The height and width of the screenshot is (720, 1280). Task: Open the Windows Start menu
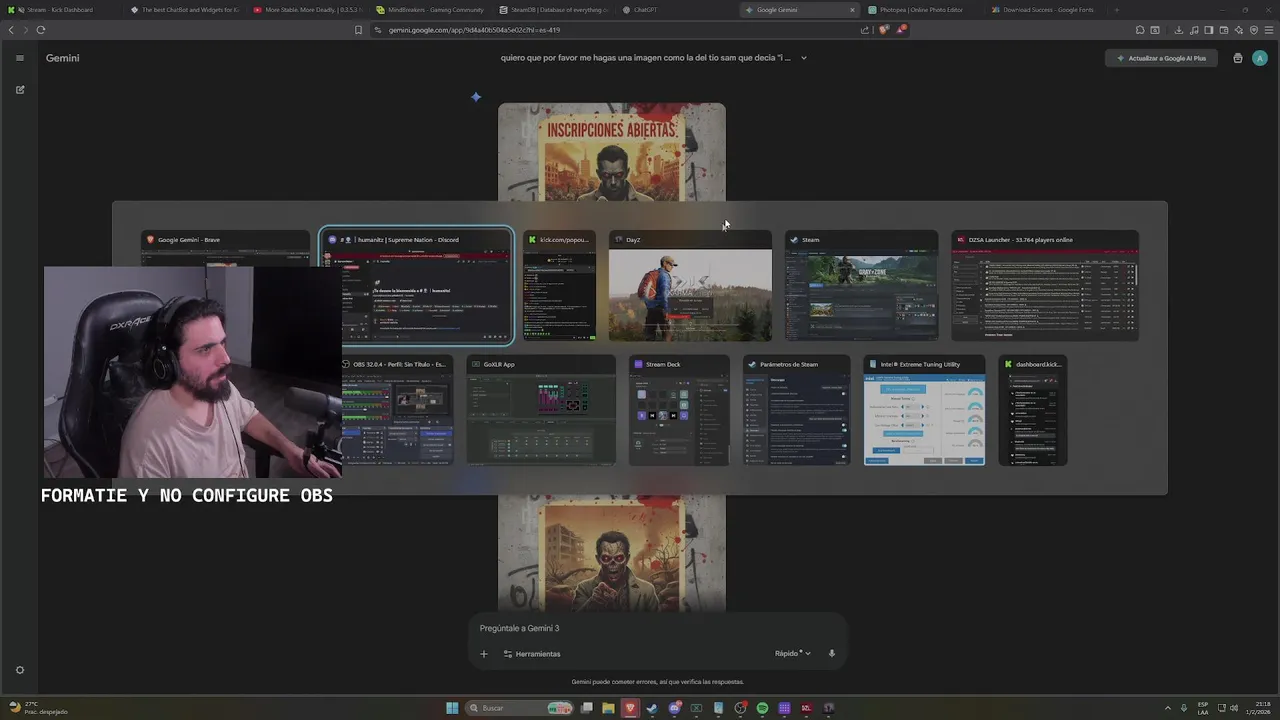click(452, 708)
